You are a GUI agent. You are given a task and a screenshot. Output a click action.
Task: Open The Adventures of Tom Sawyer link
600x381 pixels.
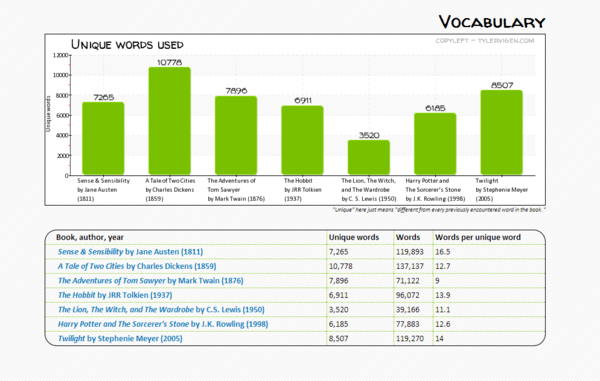click(x=150, y=281)
